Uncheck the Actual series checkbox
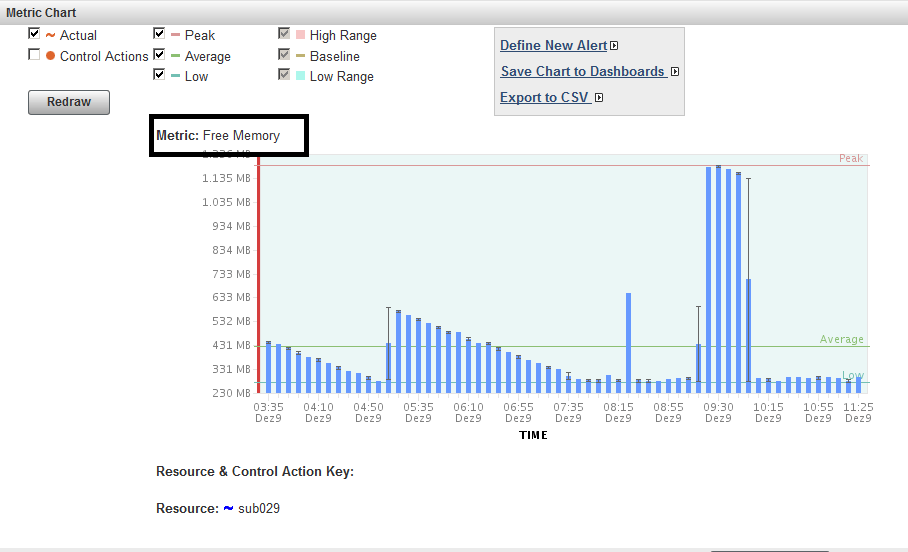Image resolution: width=908 pixels, height=552 pixels. [34, 34]
